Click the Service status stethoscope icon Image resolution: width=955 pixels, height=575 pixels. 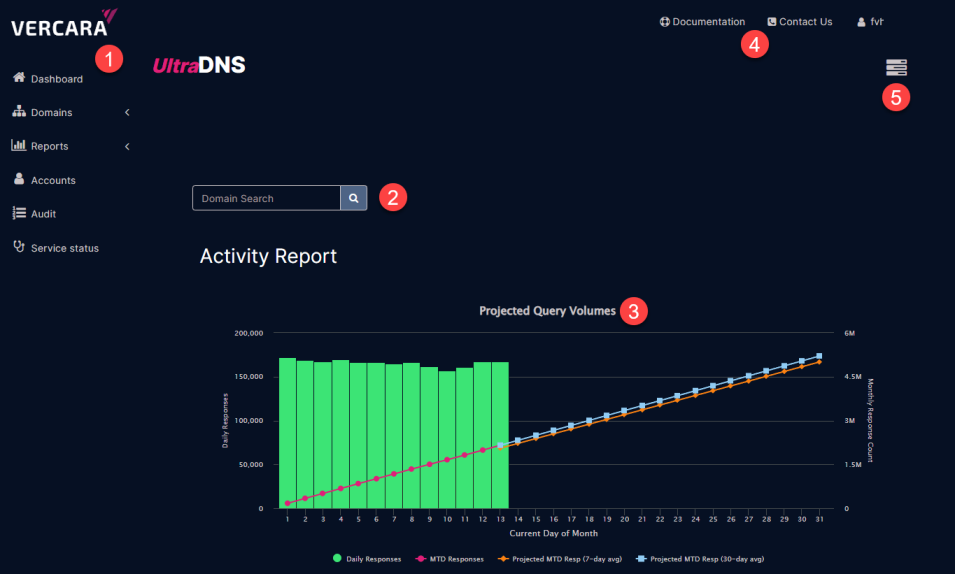pyautogui.click(x=19, y=246)
